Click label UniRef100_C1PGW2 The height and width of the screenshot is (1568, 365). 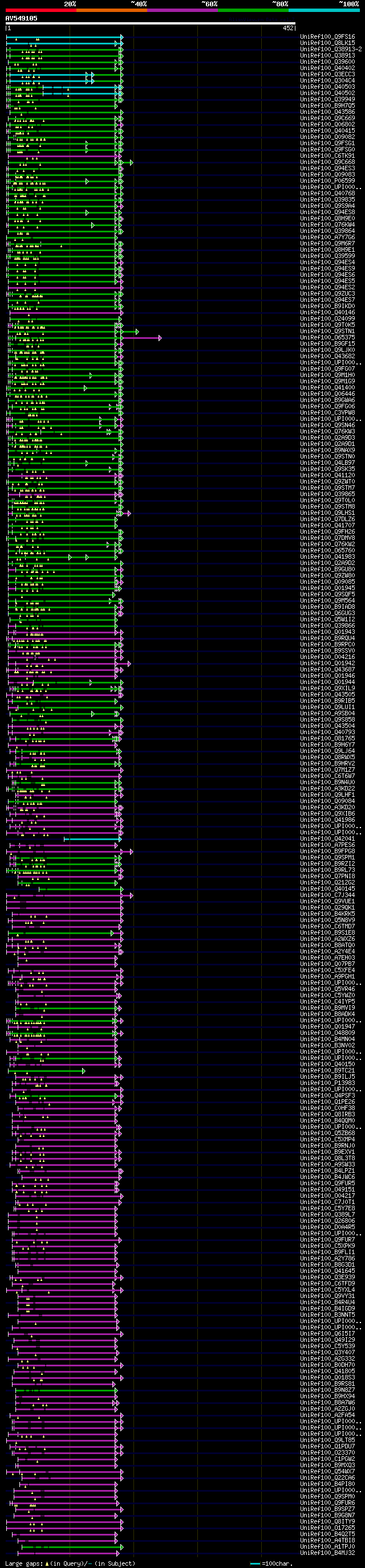(327, 1459)
